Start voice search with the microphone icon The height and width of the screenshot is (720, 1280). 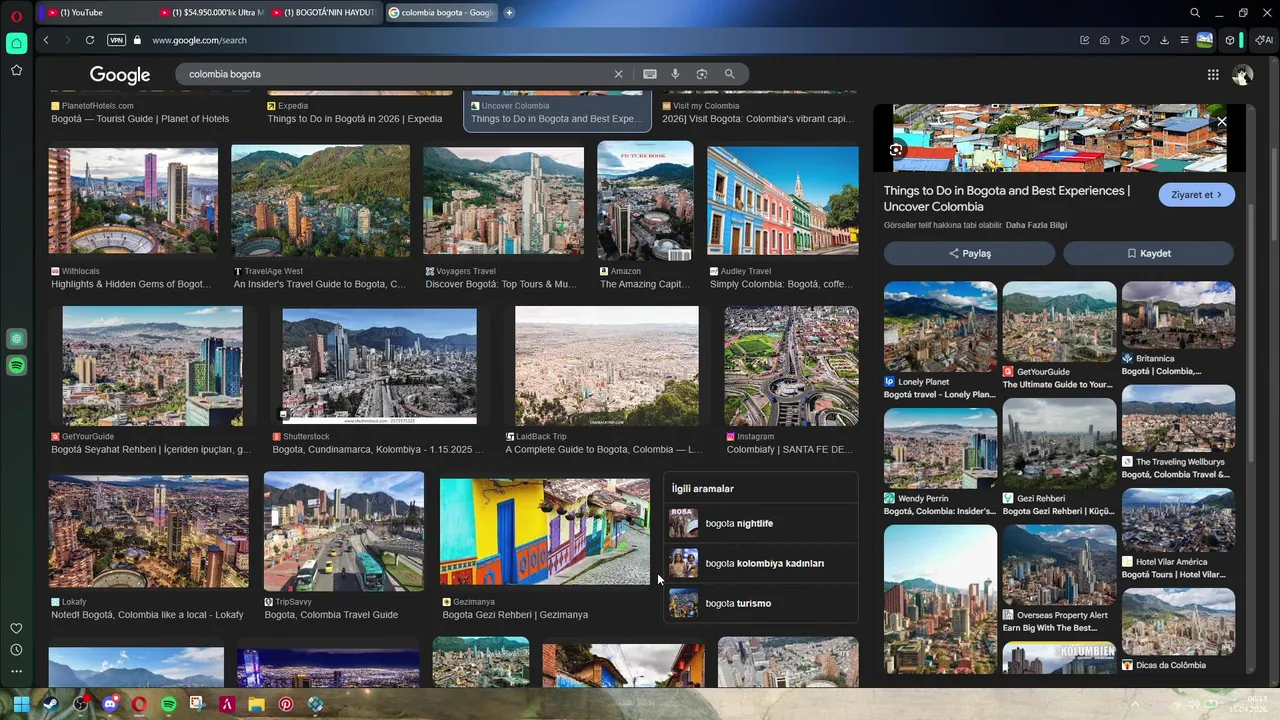(675, 74)
